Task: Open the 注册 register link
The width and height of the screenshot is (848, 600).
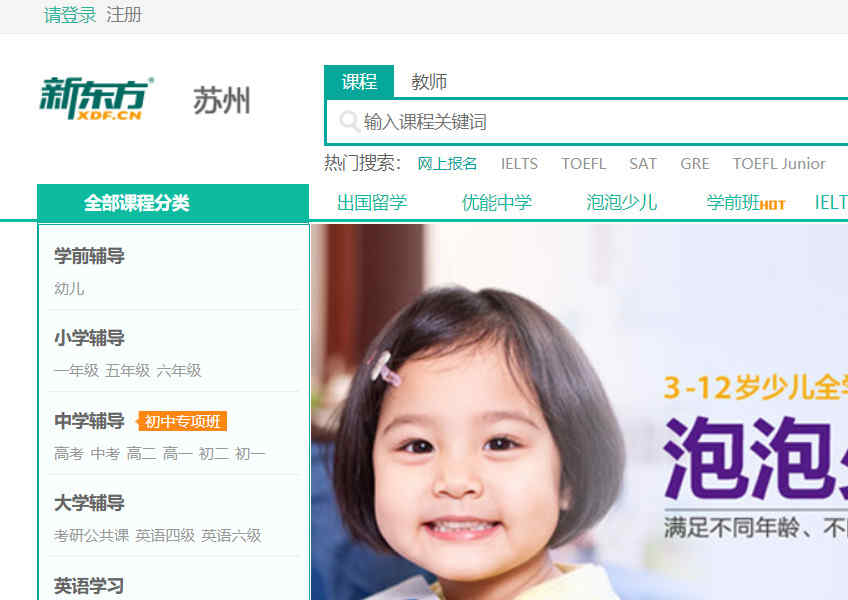Action: 124,15
